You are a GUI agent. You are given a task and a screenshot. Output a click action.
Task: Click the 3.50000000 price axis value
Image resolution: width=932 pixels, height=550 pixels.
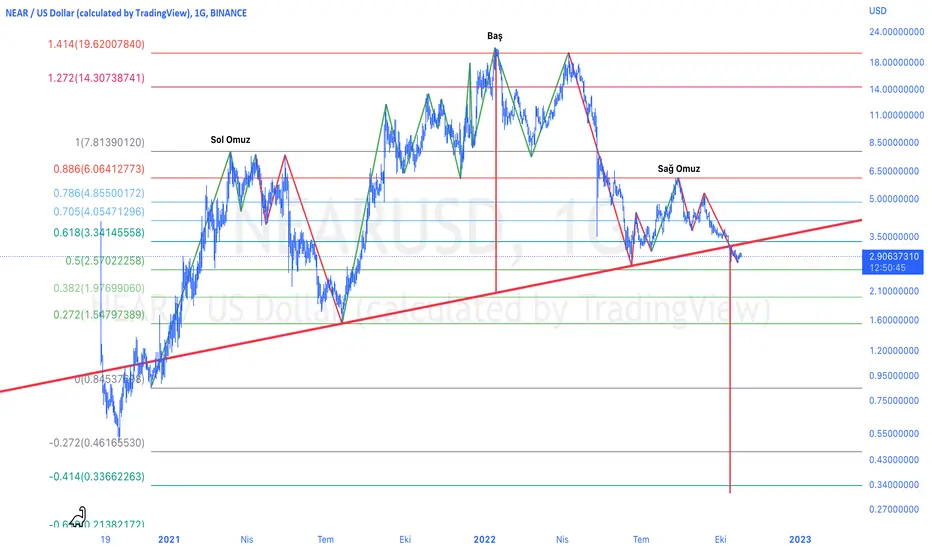pyautogui.click(x=896, y=237)
